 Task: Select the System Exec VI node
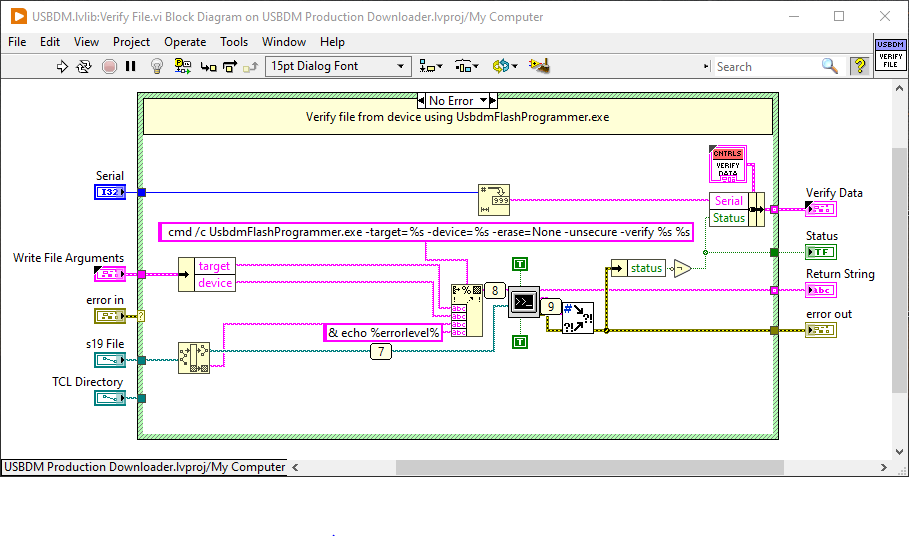(524, 301)
